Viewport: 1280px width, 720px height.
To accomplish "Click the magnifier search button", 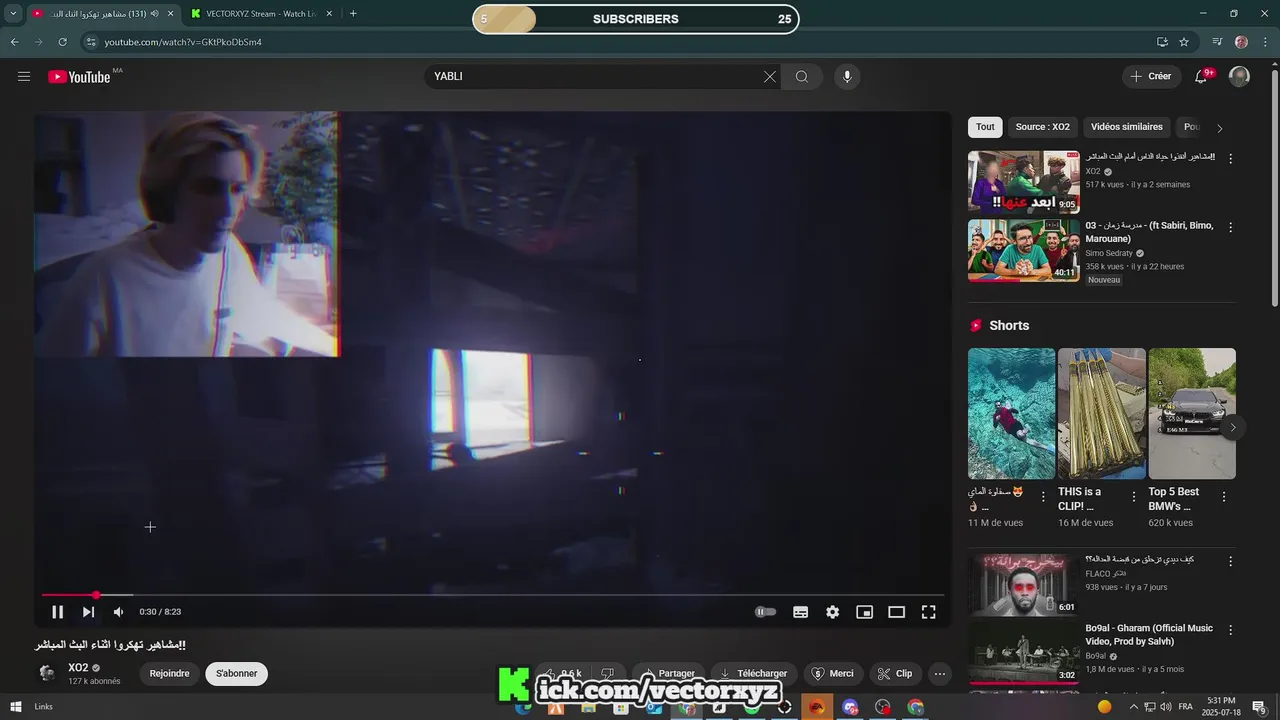I will [x=802, y=77].
